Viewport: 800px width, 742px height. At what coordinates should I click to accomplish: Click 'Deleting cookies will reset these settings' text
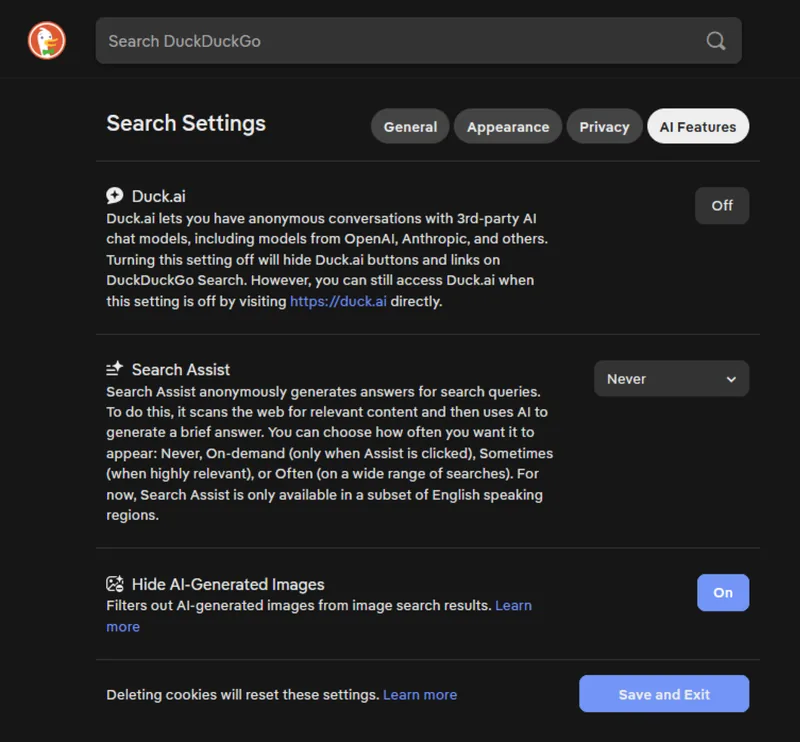pos(242,695)
